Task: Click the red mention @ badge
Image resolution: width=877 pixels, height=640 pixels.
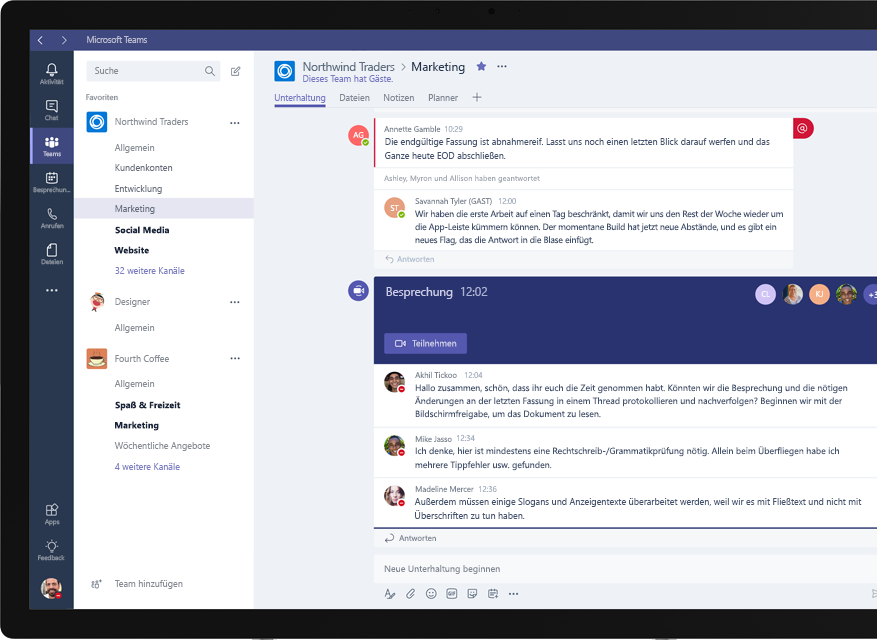Action: tap(803, 129)
